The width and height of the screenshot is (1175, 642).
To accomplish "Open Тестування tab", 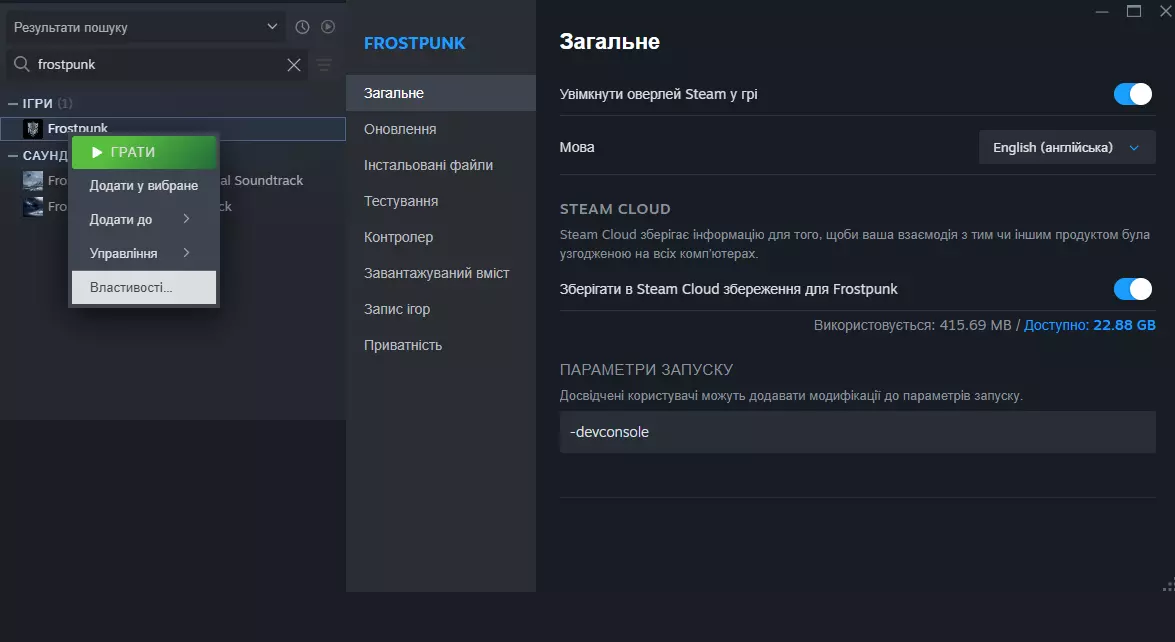I will tap(441, 201).
